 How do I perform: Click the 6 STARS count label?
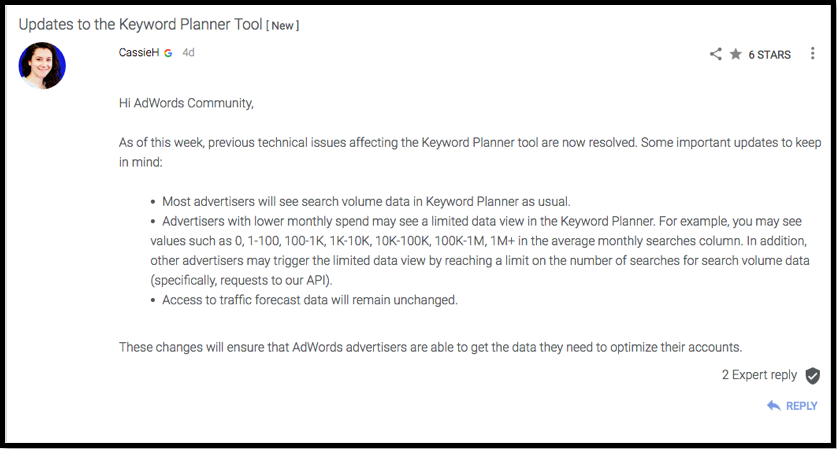pos(769,54)
